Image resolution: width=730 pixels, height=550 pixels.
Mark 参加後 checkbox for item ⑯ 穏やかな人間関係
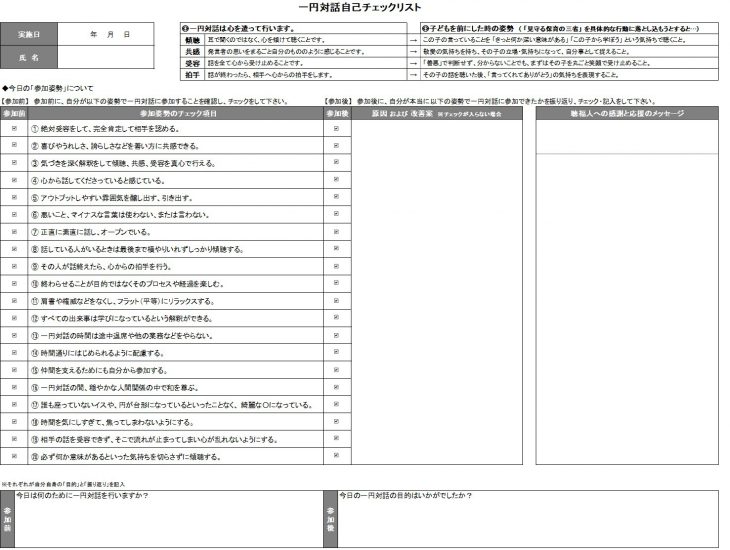point(337,387)
